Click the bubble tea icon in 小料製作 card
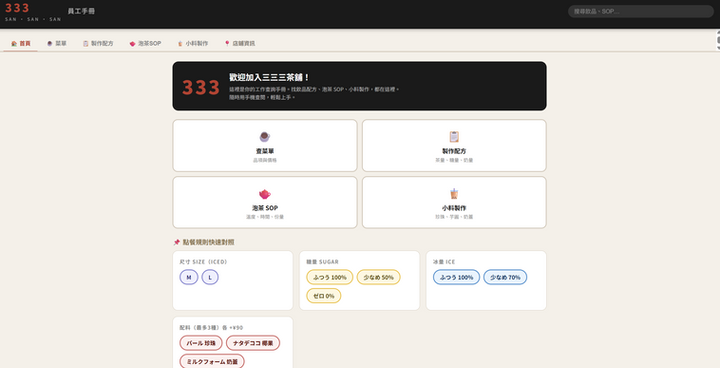720x368 pixels. [x=454, y=193]
